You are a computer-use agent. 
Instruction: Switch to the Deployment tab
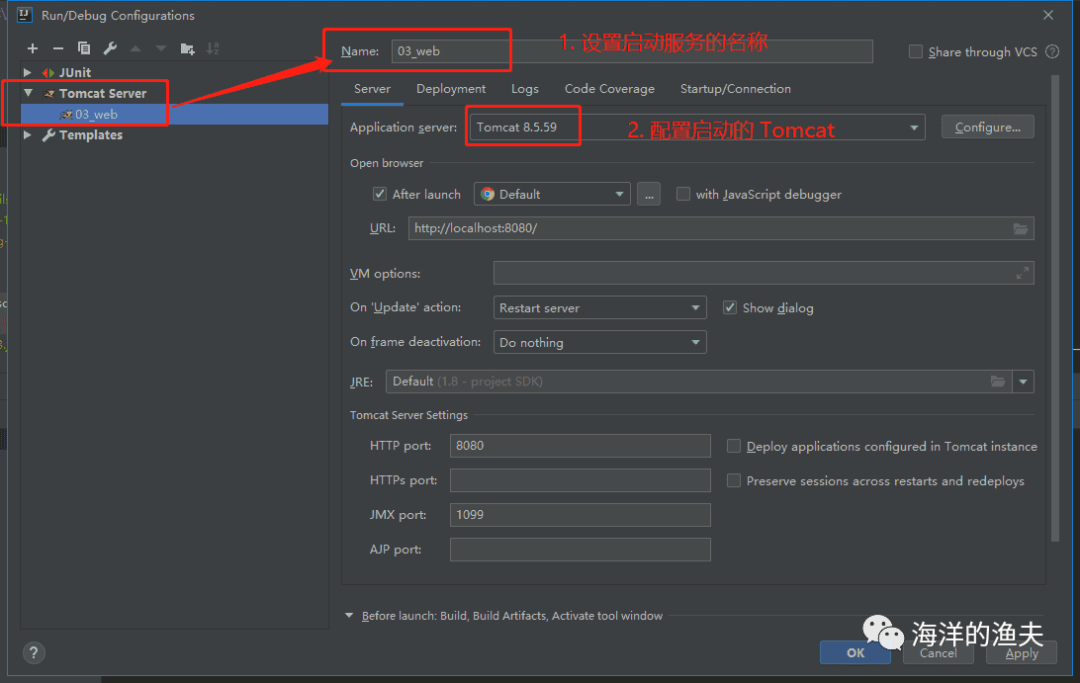pyautogui.click(x=450, y=89)
